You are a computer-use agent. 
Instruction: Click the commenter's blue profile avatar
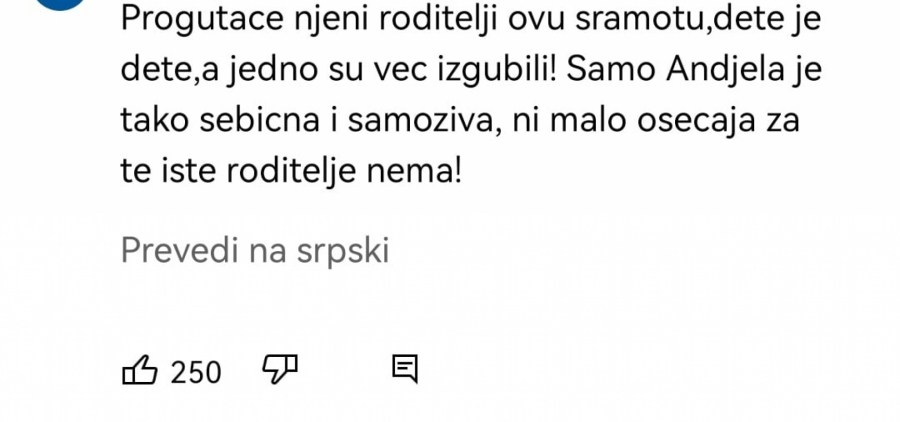click(60, 3)
